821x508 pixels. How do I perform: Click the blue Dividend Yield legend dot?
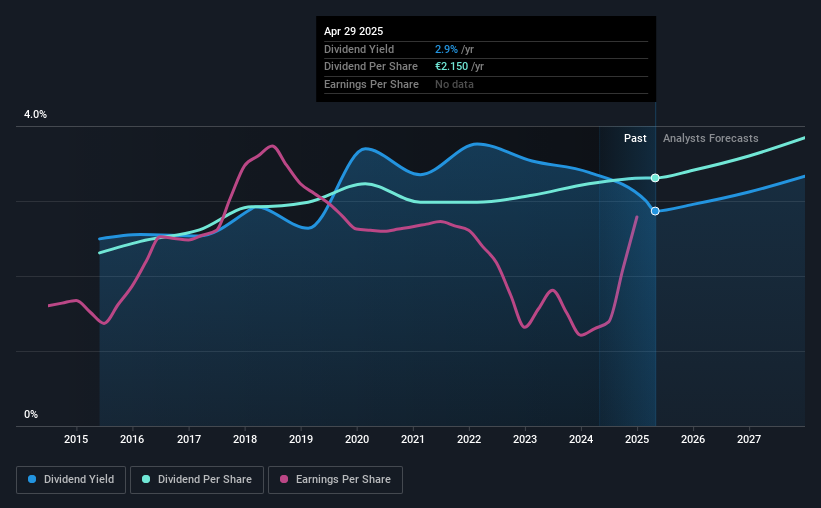tap(32, 479)
